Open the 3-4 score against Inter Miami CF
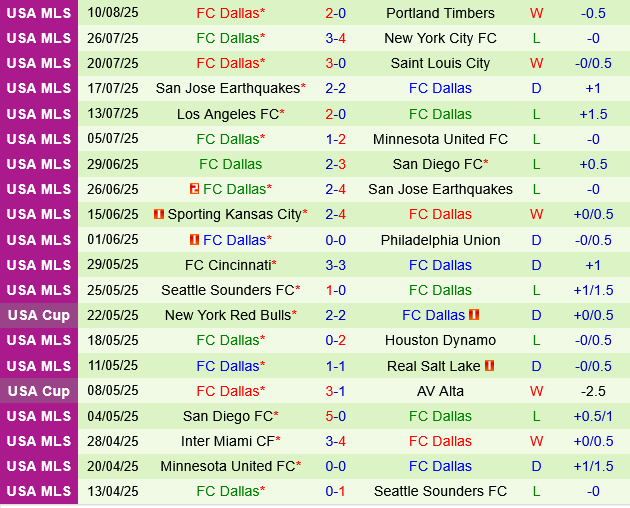 point(335,441)
